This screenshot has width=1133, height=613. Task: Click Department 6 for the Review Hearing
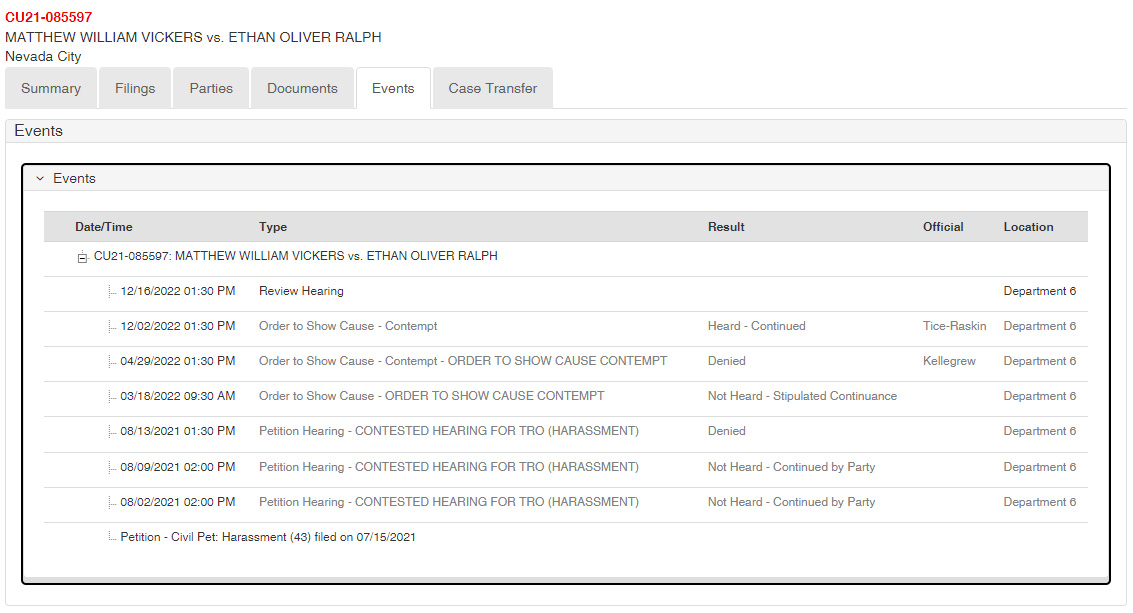[x=1040, y=291]
